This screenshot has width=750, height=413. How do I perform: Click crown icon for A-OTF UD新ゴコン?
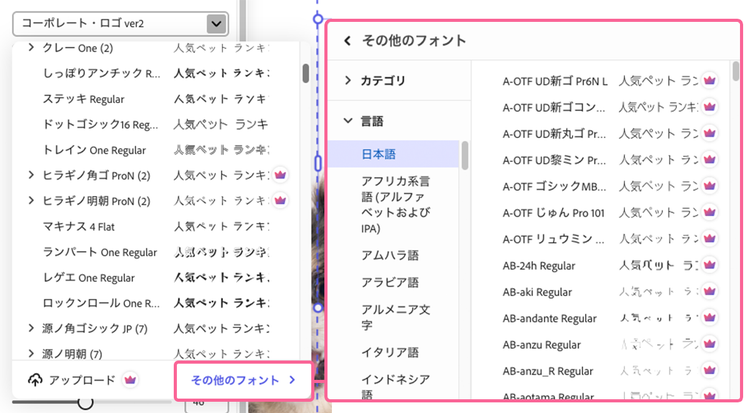(710, 107)
